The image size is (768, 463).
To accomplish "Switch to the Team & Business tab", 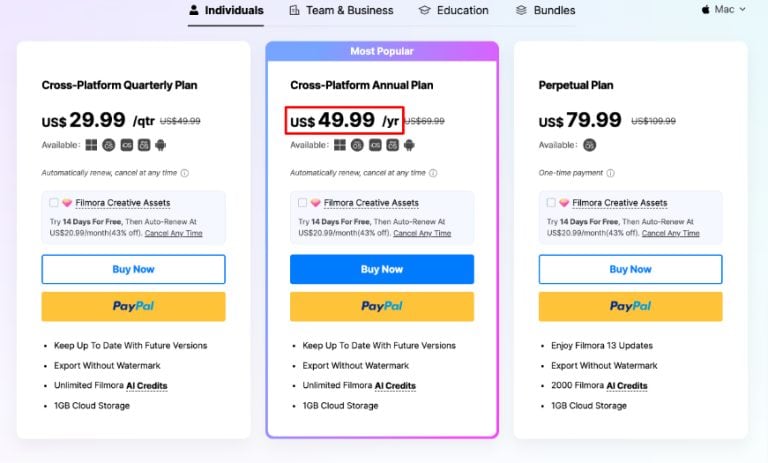I will click(x=343, y=10).
